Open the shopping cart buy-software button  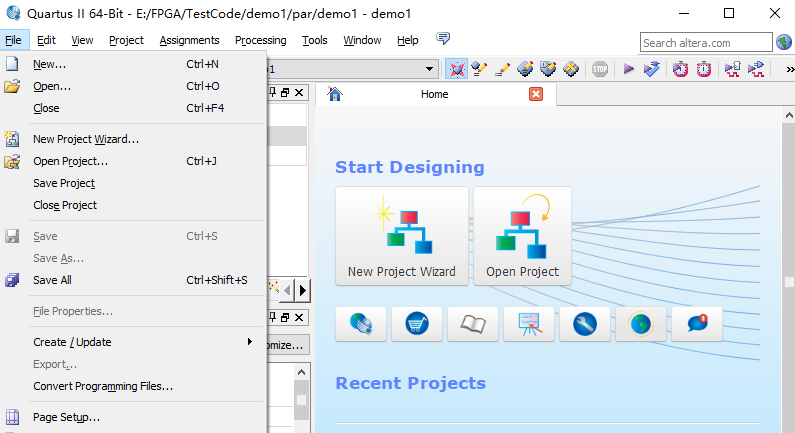(417, 323)
